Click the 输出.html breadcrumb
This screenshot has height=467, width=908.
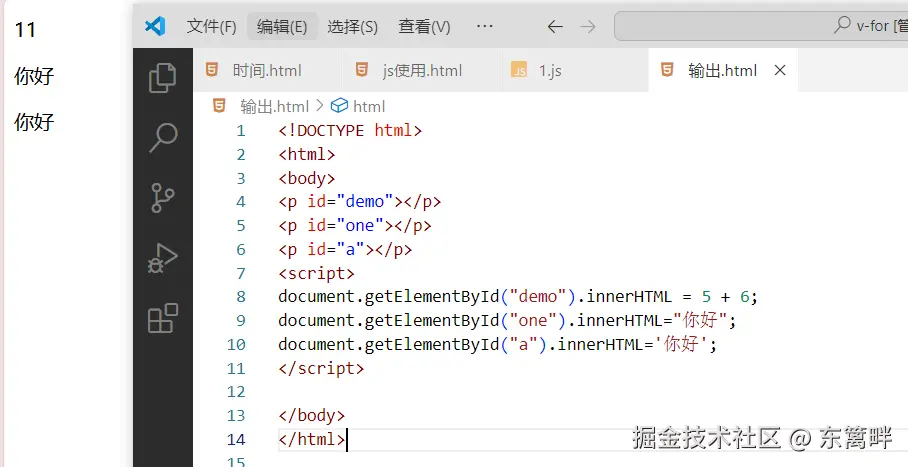pyautogui.click(x=274, y=107)
